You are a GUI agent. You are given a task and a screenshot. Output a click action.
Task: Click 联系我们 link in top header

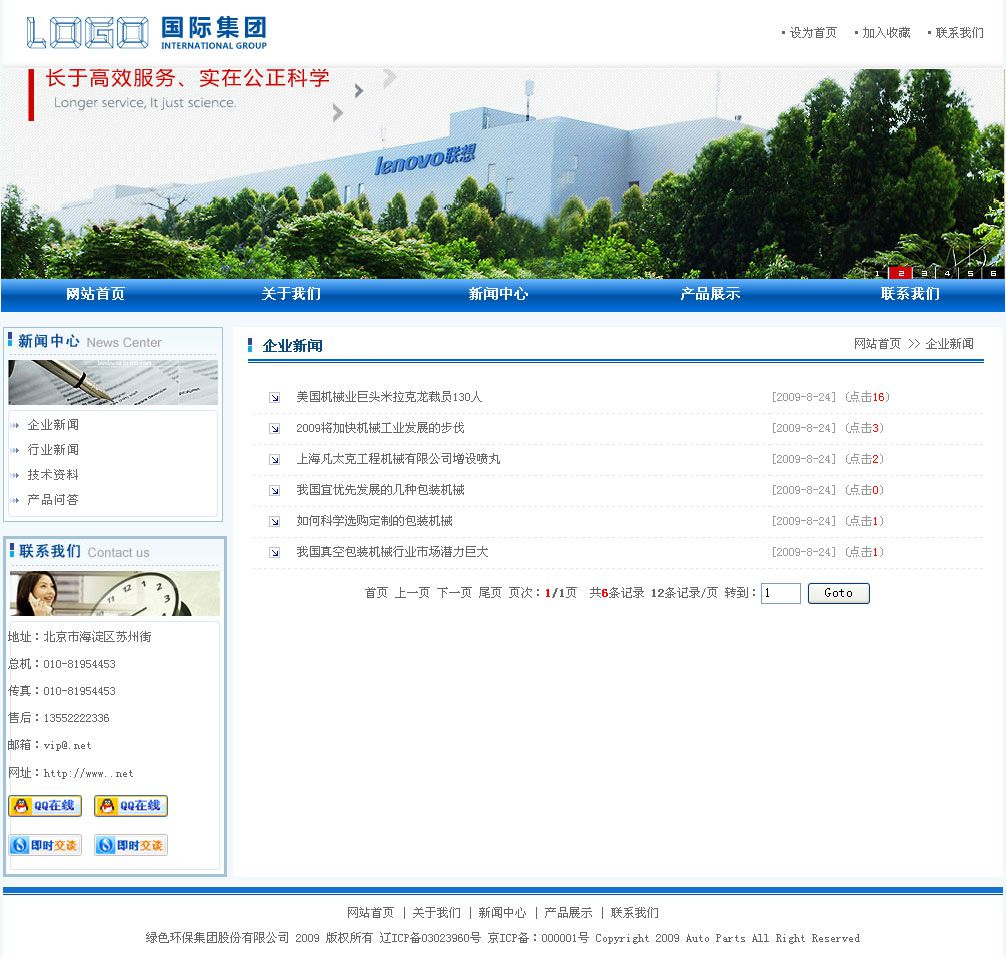pos(959,33)
